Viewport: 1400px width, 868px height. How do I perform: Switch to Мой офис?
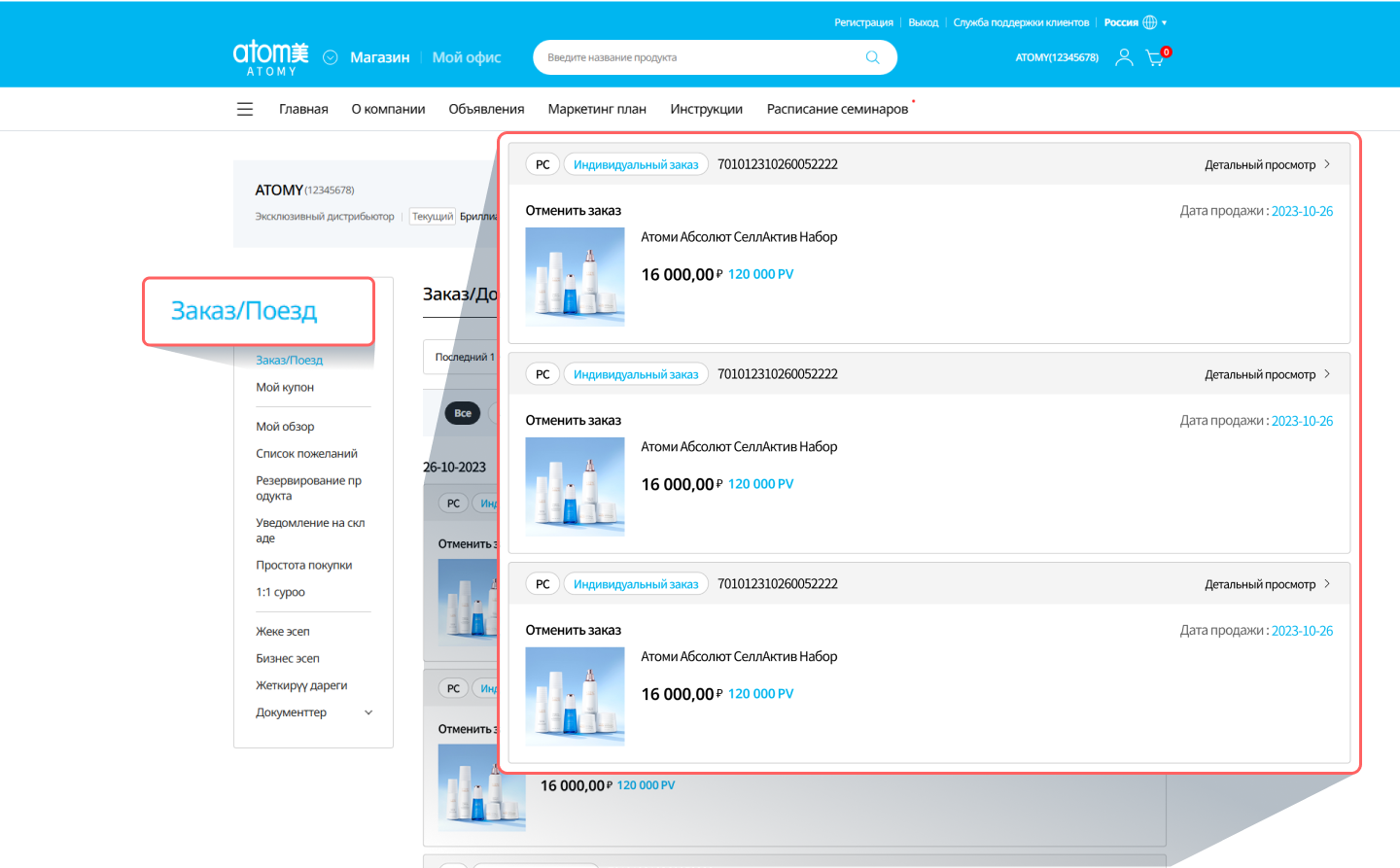click(467, 57)
